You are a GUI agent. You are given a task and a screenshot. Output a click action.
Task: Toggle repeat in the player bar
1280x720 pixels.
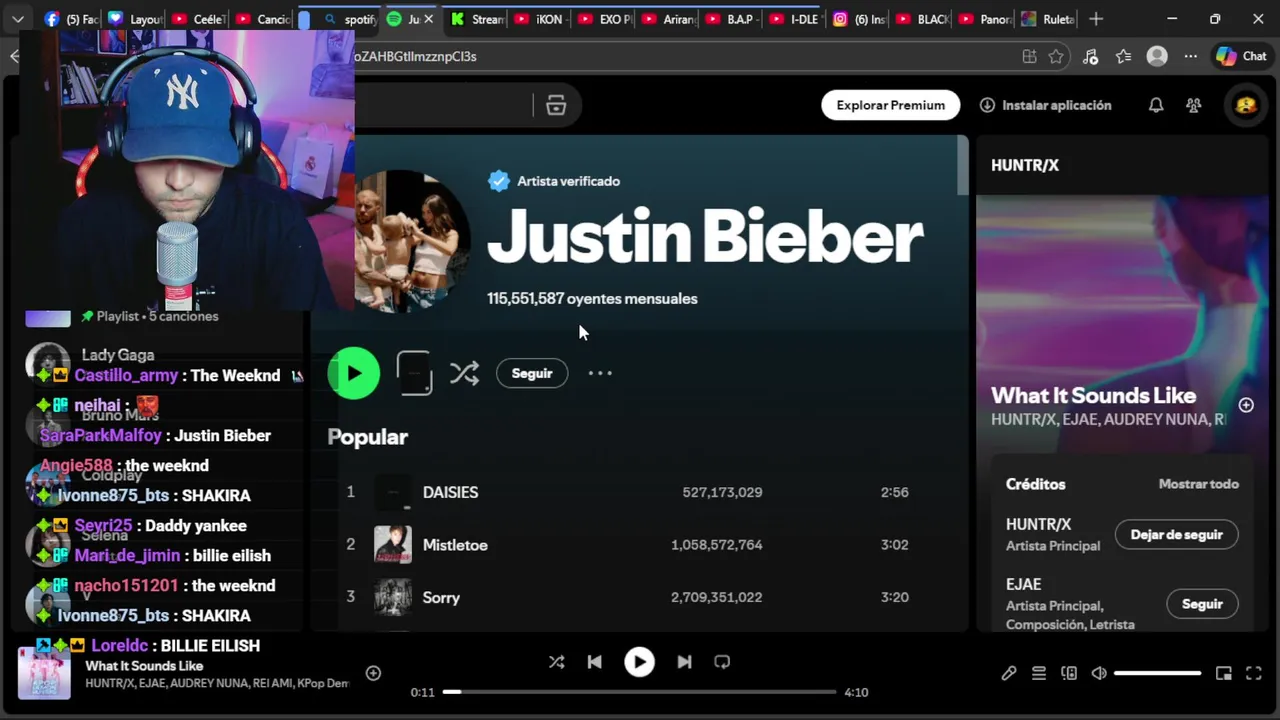tap(722, 662)
